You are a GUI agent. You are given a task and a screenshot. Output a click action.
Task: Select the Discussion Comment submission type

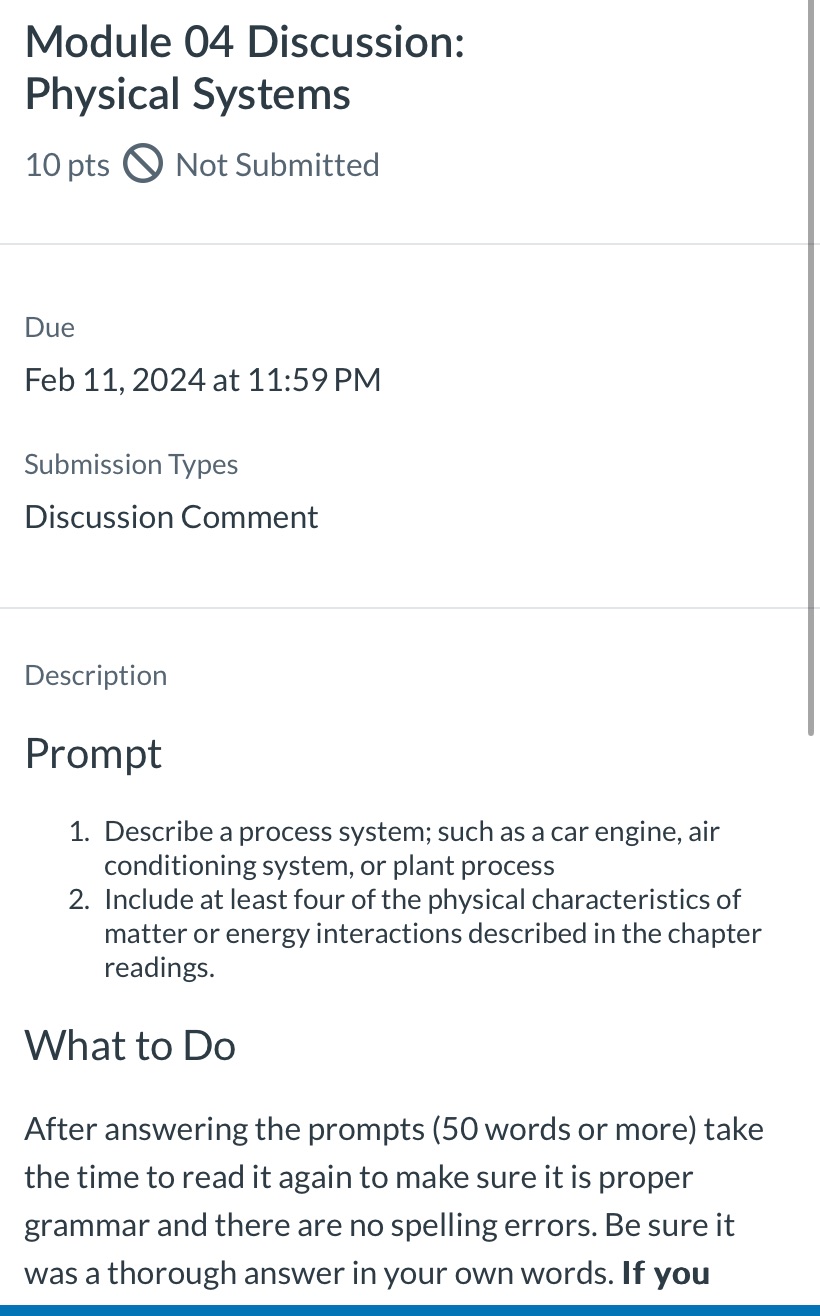(x=171, y=516)
